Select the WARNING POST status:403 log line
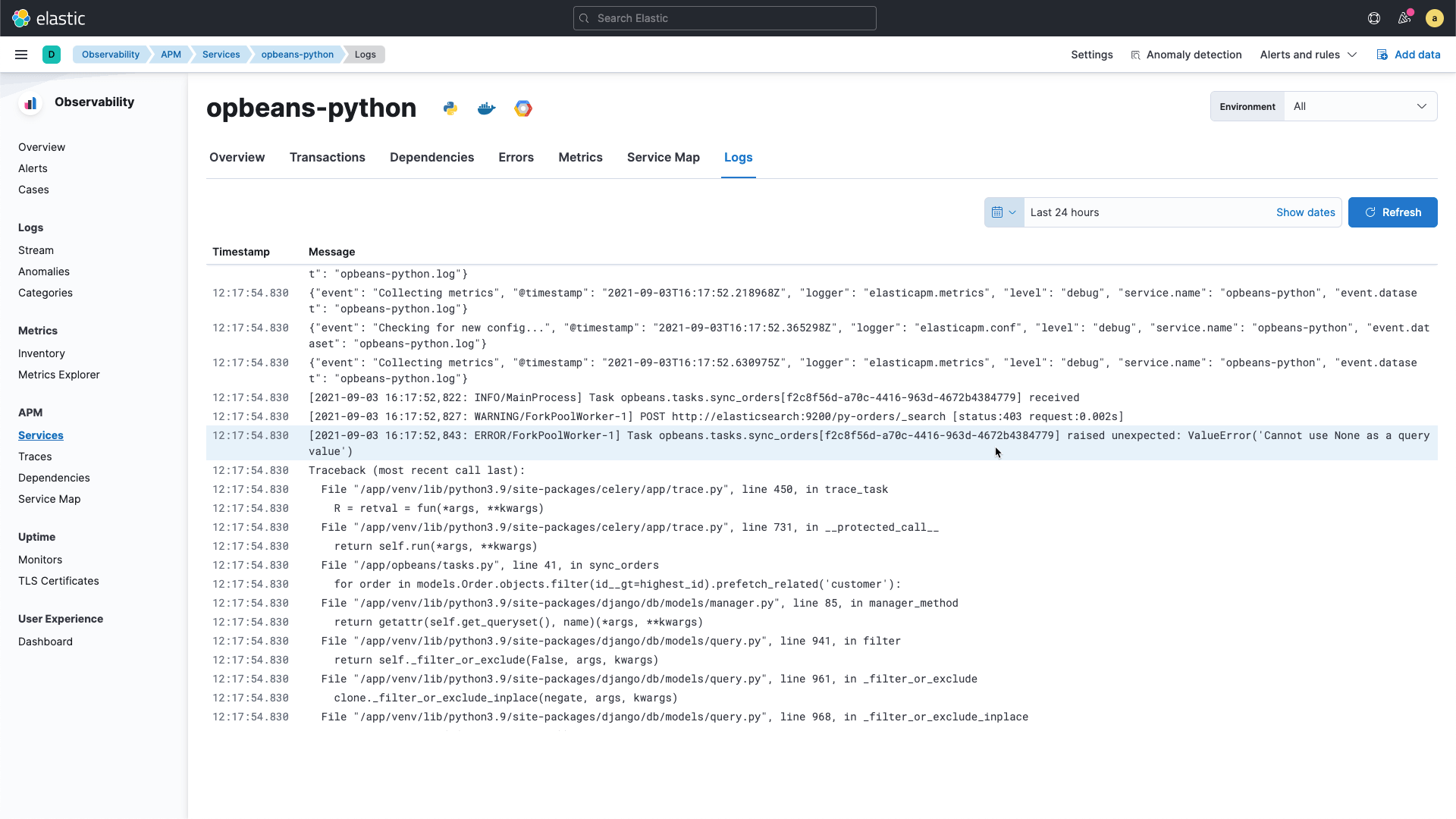 point(821,416)
